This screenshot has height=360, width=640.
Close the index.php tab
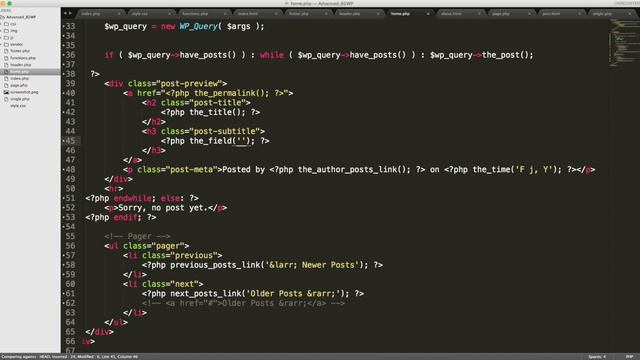[x=119, y=14]
